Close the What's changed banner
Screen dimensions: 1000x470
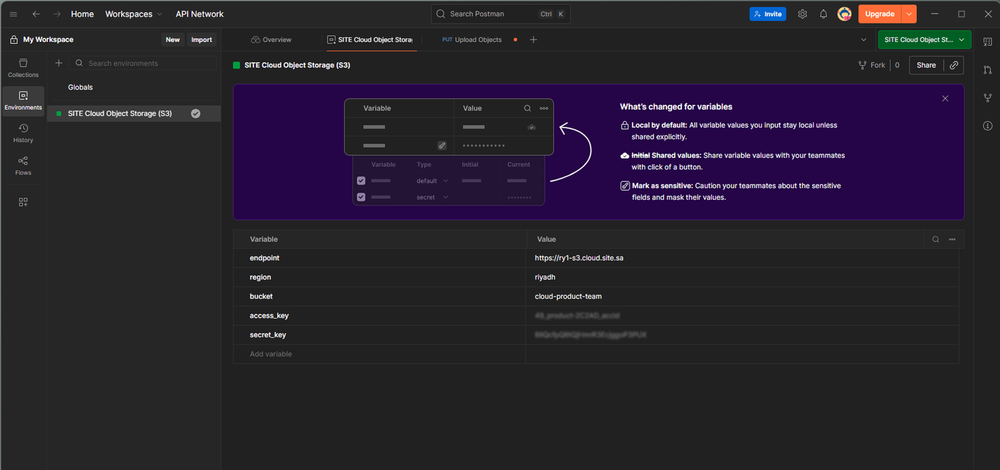point(945,98)
